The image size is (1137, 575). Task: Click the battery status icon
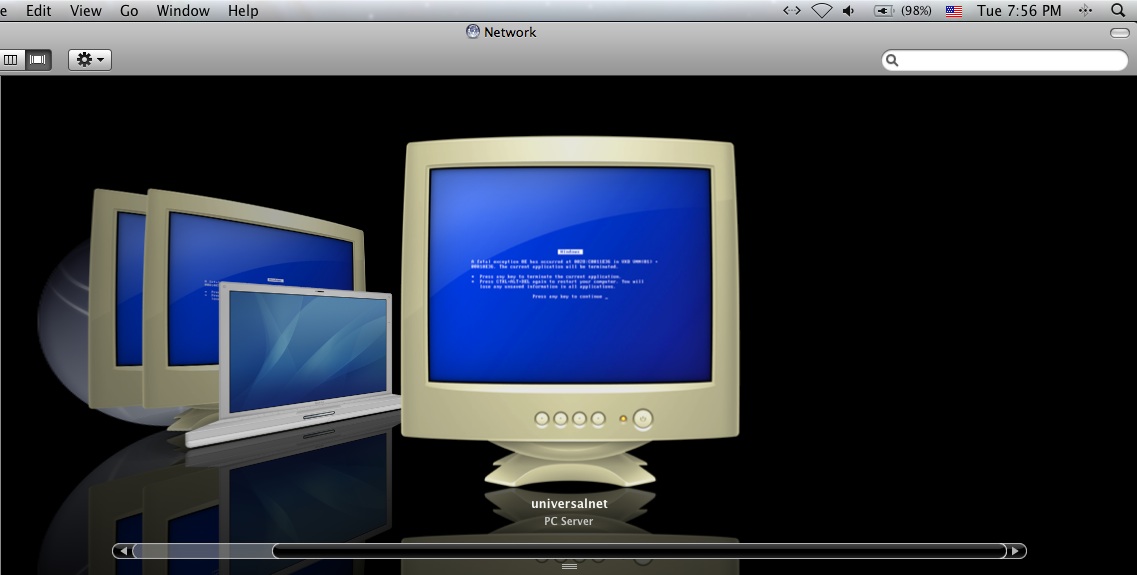883,10
